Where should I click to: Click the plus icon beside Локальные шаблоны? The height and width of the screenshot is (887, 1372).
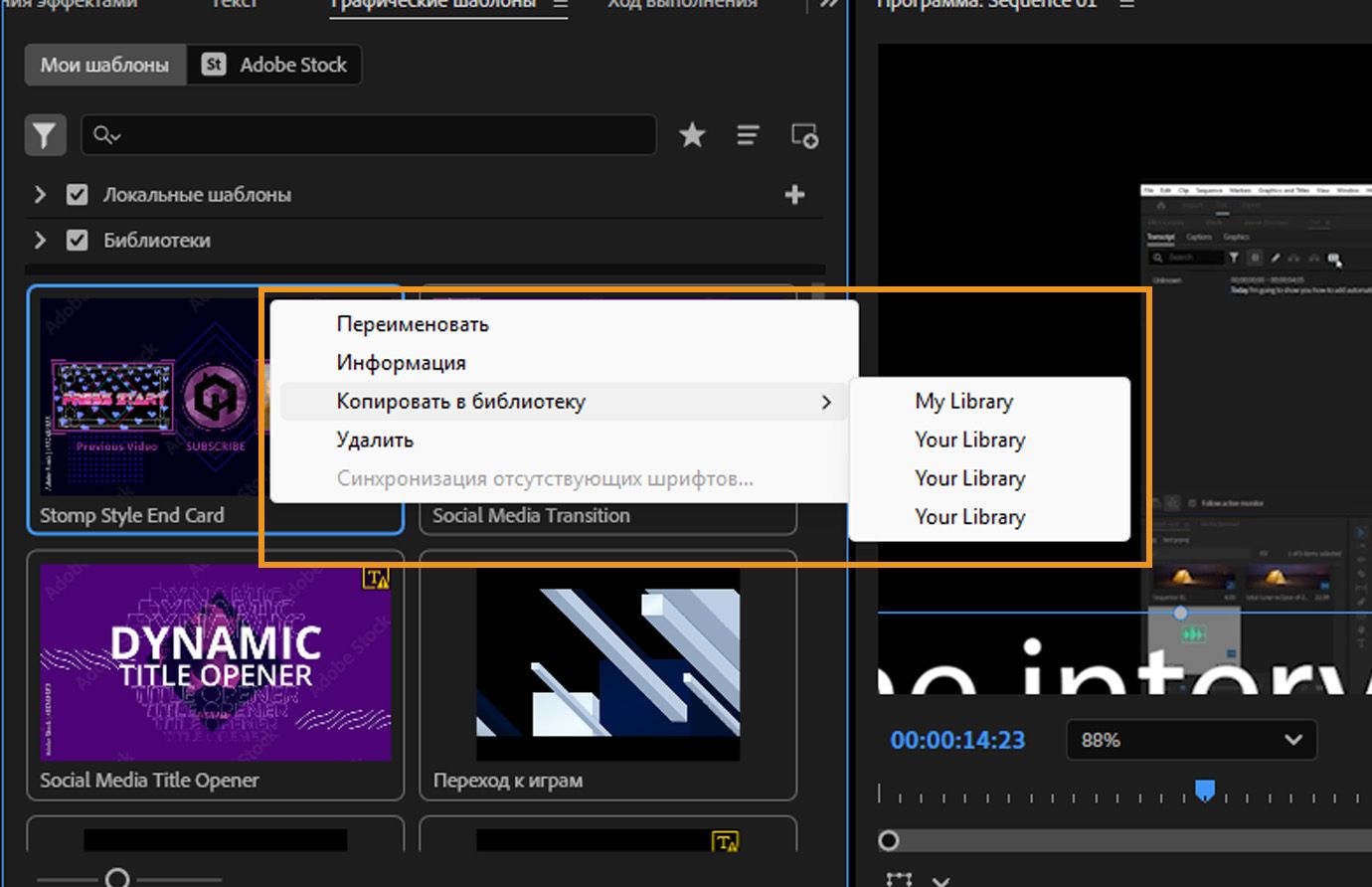(x=794, y=195)
